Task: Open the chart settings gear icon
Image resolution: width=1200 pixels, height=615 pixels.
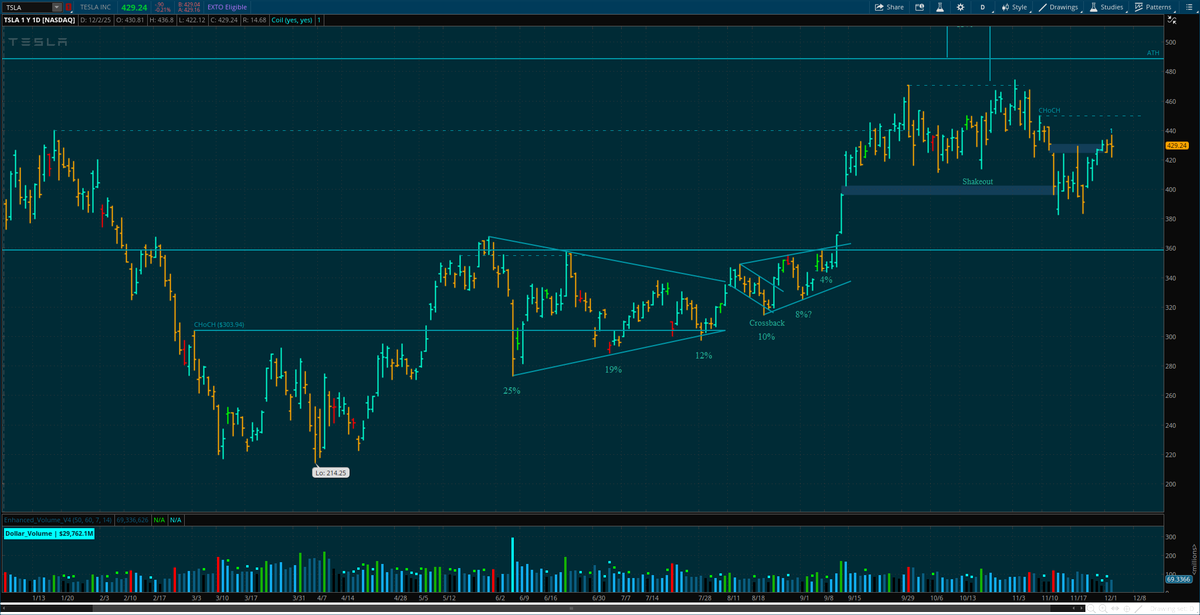Action: tap(960, 7)
